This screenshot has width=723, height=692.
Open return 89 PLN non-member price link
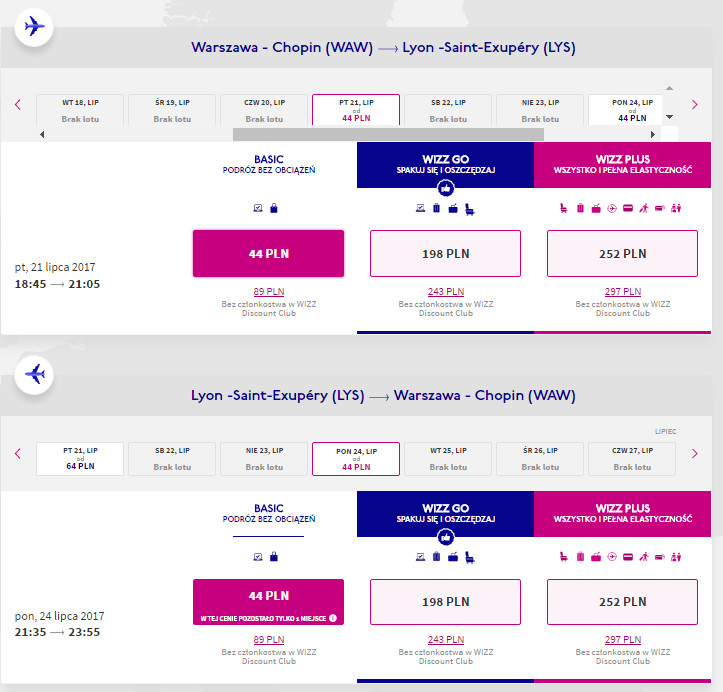coord(269,640)
